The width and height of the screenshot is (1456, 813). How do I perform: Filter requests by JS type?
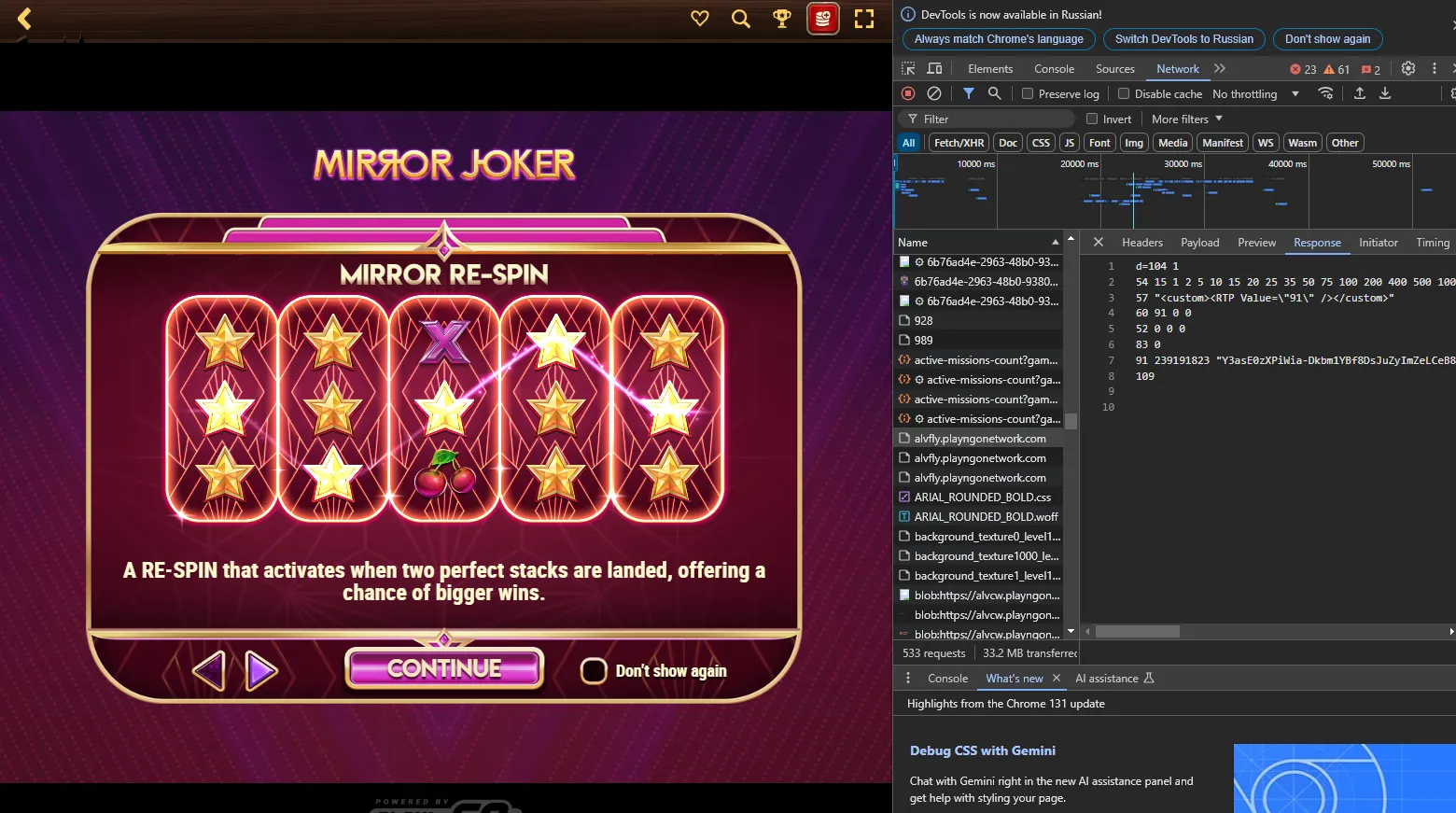1070,143
